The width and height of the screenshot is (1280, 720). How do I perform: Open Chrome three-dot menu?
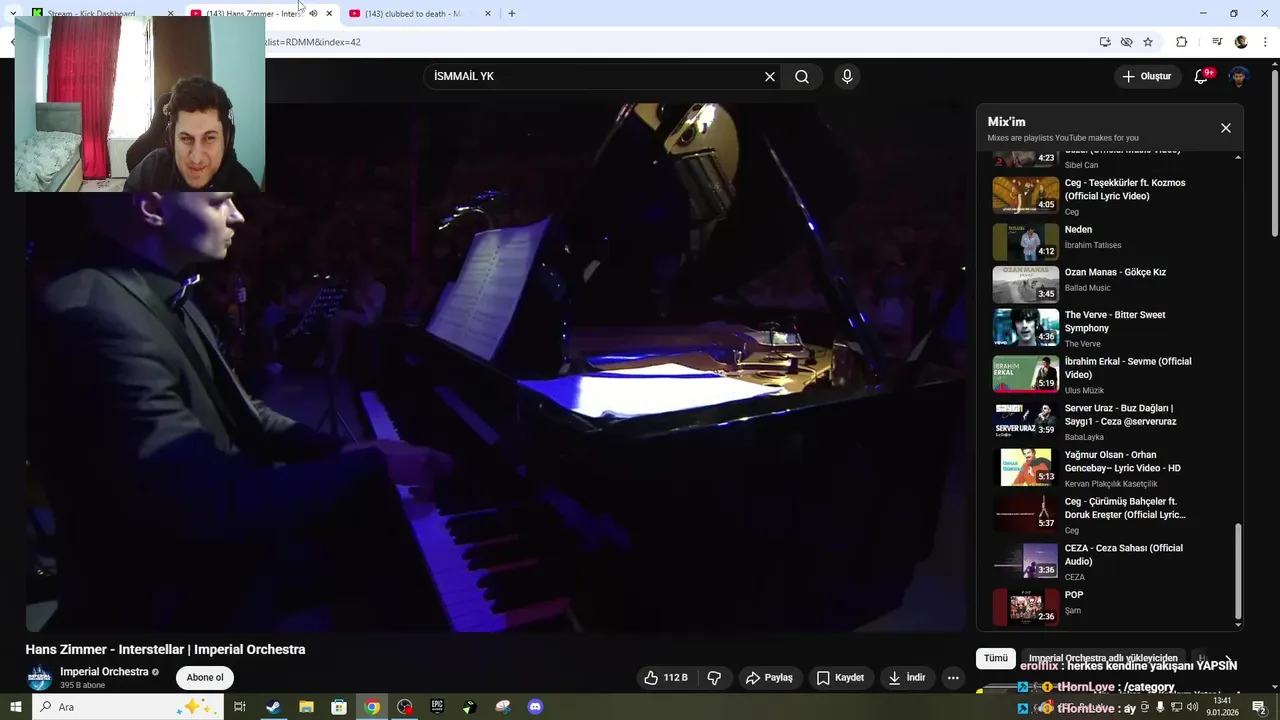[1266, 42]
